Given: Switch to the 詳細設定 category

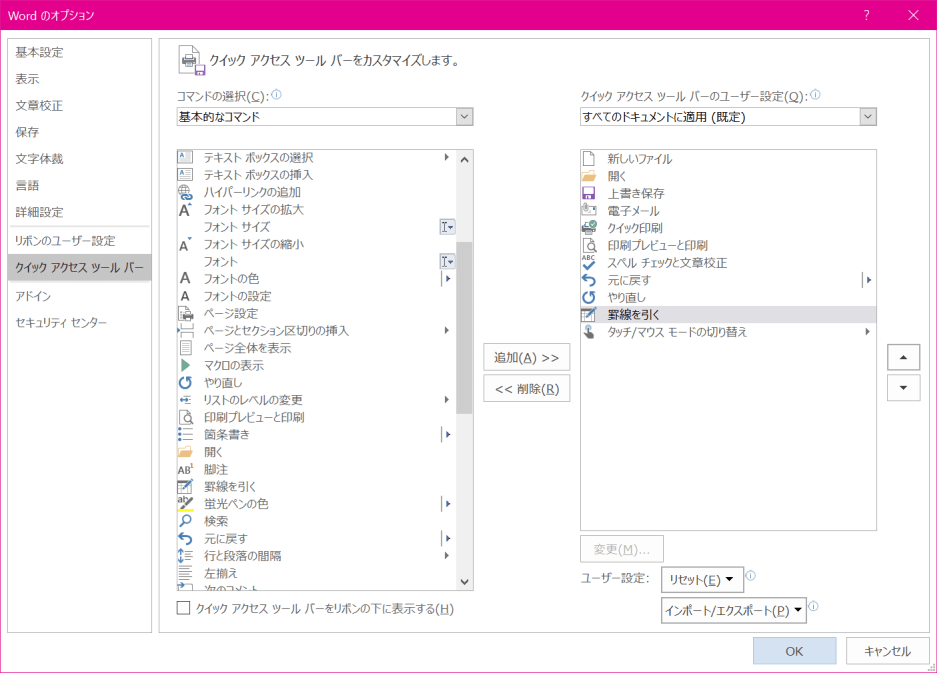Looking at the screenshot, I should click(x=39, y=212).
